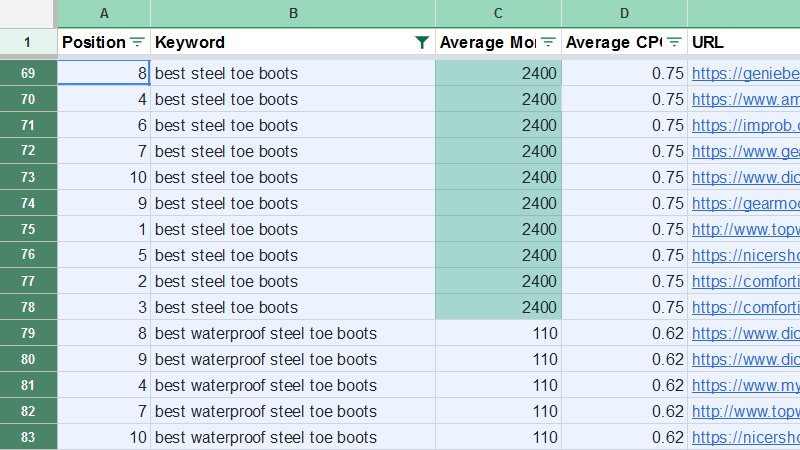Select column C header

pyautogui.click(x=498, y=13)
